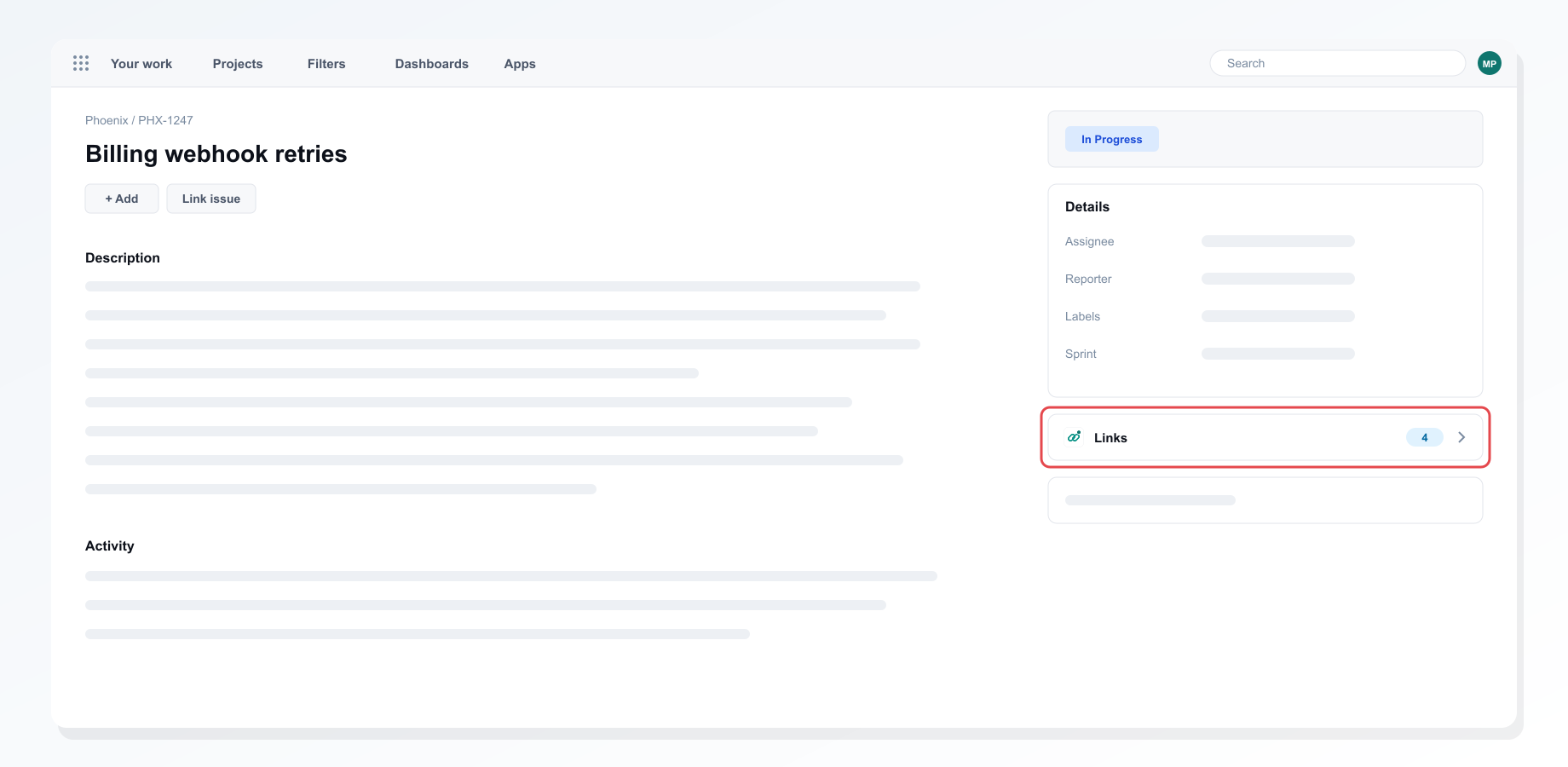
Task: Open the In Progress status dropdown
Action: point(1111,139)
